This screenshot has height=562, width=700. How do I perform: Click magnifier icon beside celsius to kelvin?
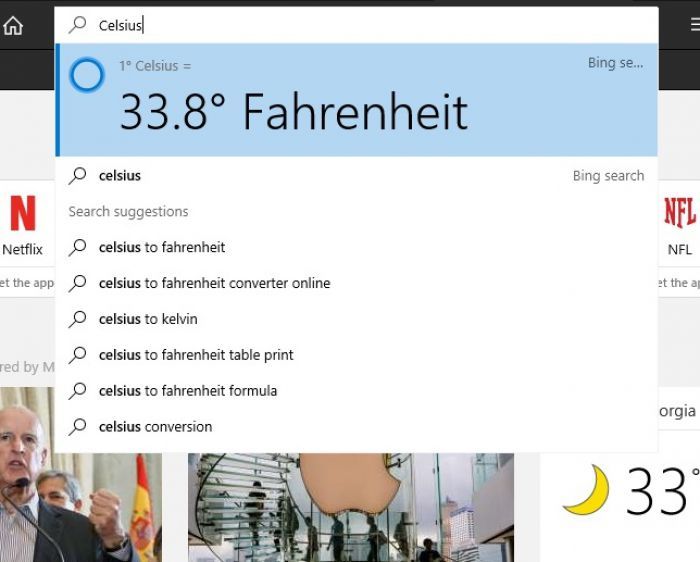pyautogui.click(x=78, y=319)
